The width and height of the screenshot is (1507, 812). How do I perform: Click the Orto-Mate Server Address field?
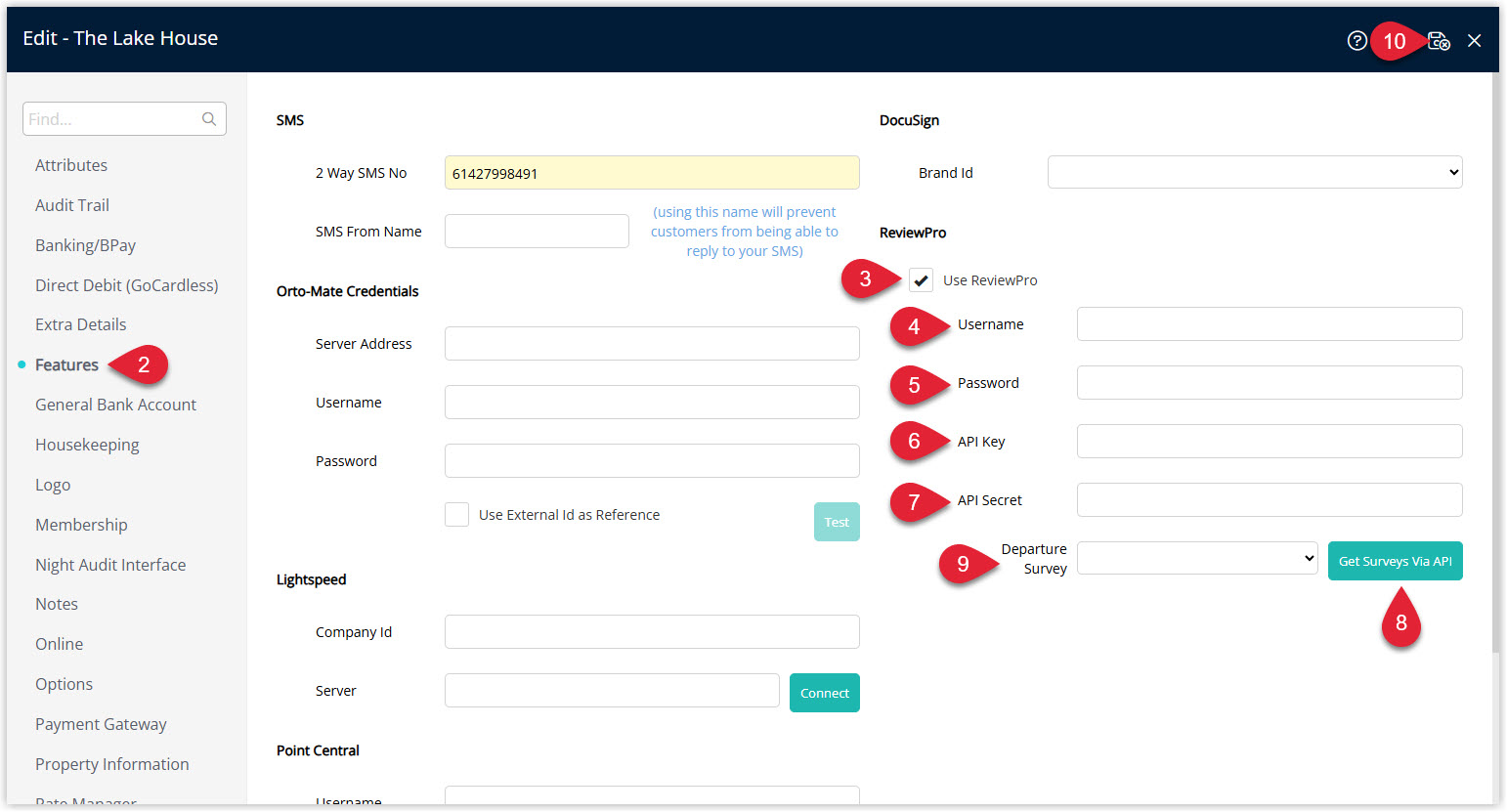click(x=652, y=344)
